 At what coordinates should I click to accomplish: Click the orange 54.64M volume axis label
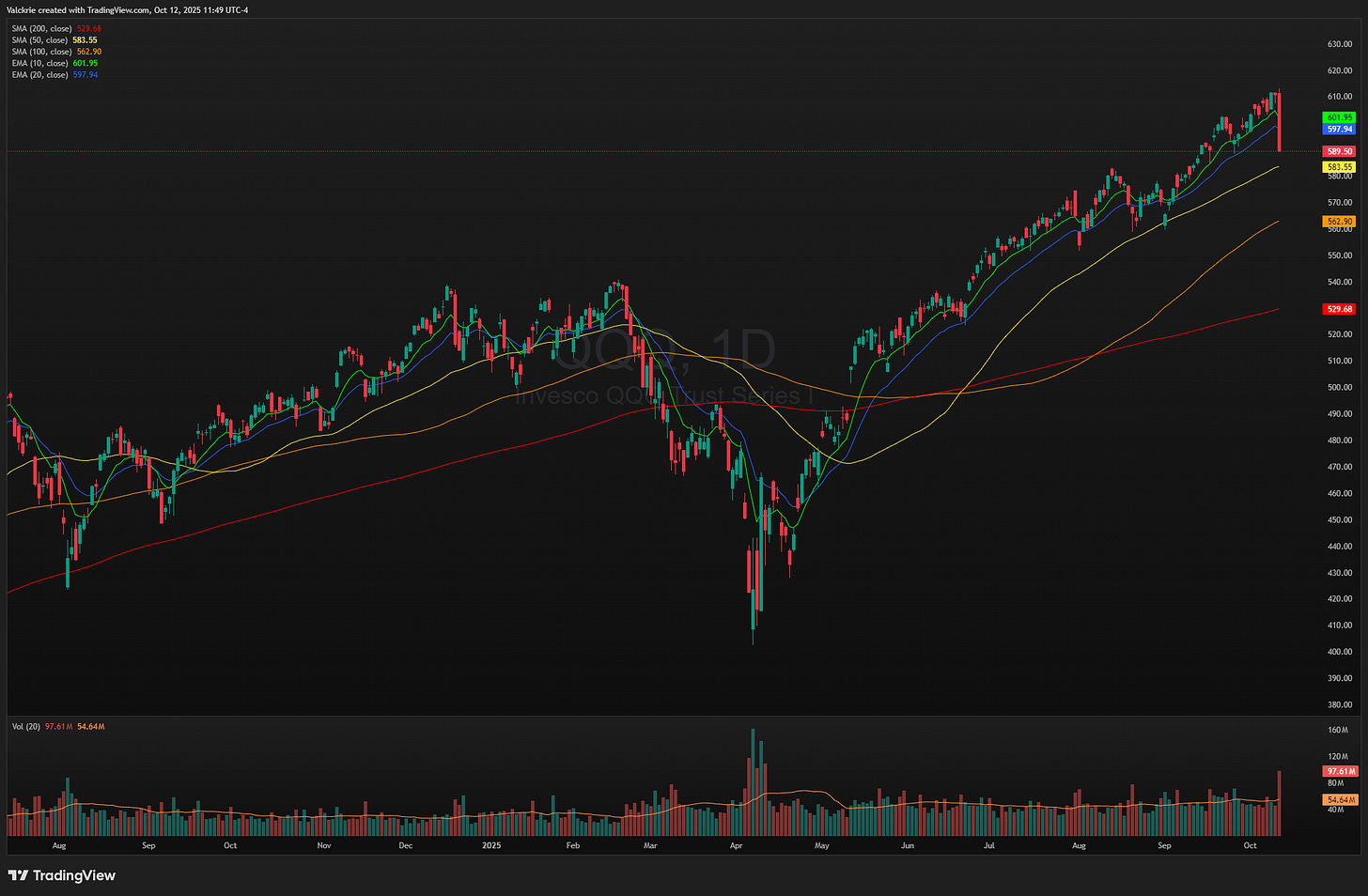click(1341, 800)
